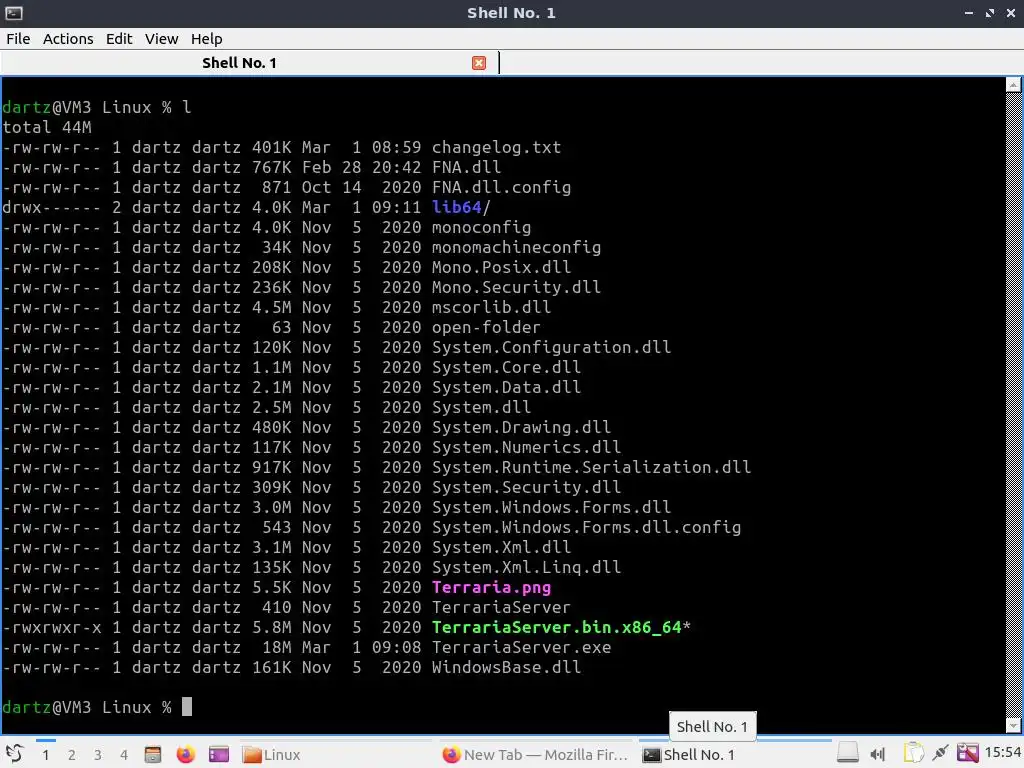
Task: Open the Edit menu
Action: click(119, 39)
